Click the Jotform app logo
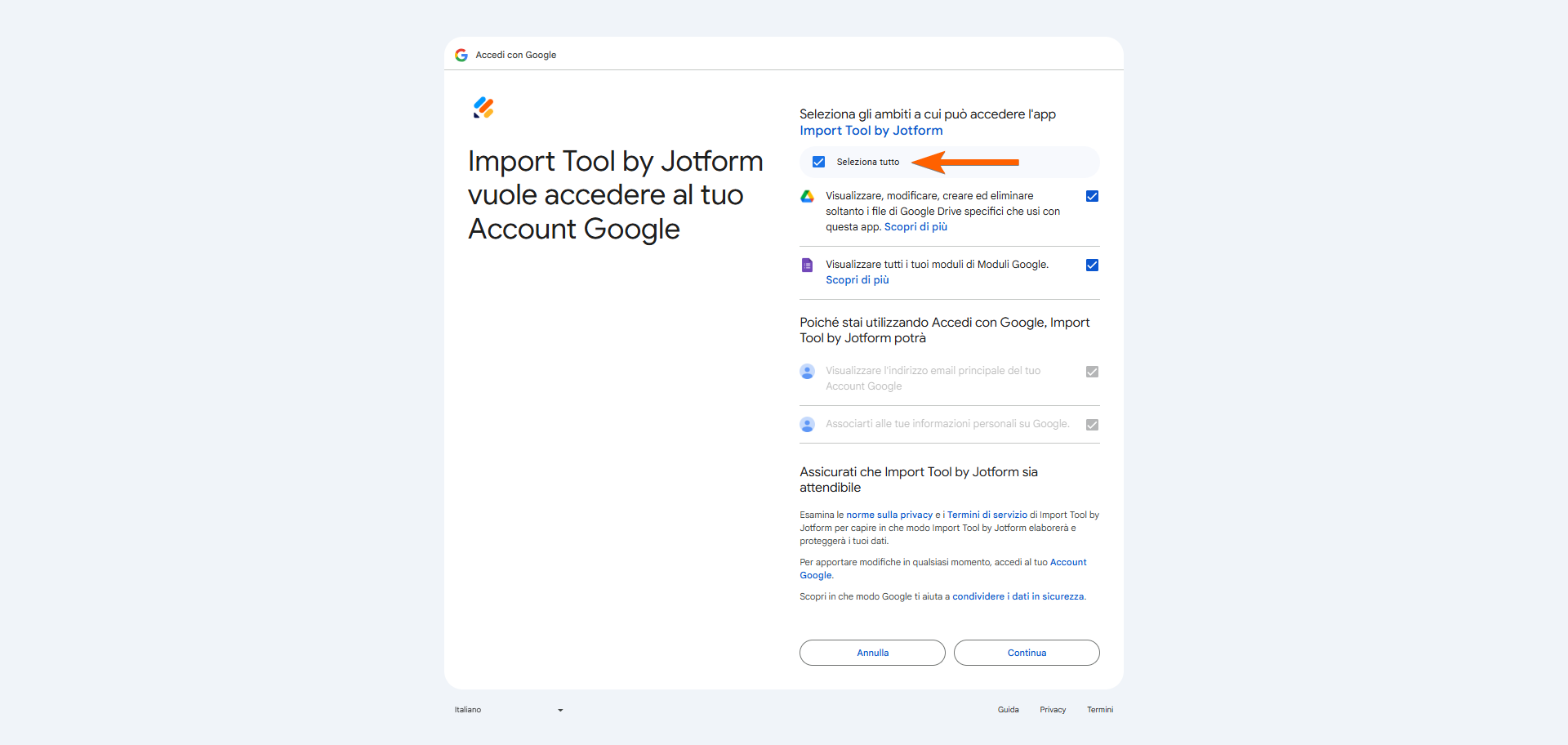 click(x=483, y=108)
